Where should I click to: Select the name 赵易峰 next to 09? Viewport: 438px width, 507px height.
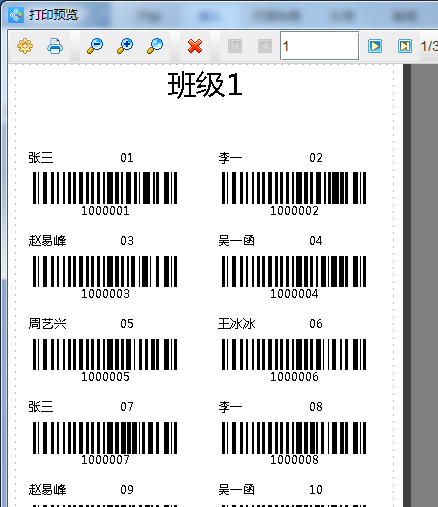47,490
